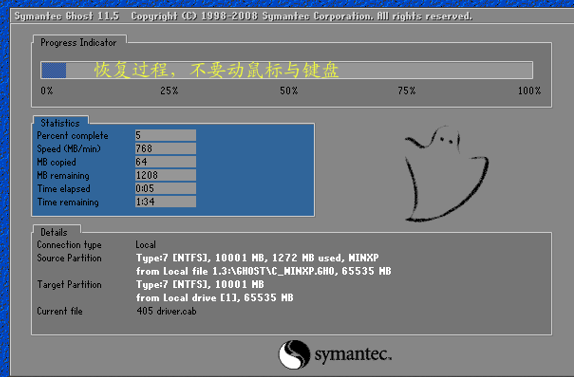Click the Current file driver.cab entry

pos(166,311)
